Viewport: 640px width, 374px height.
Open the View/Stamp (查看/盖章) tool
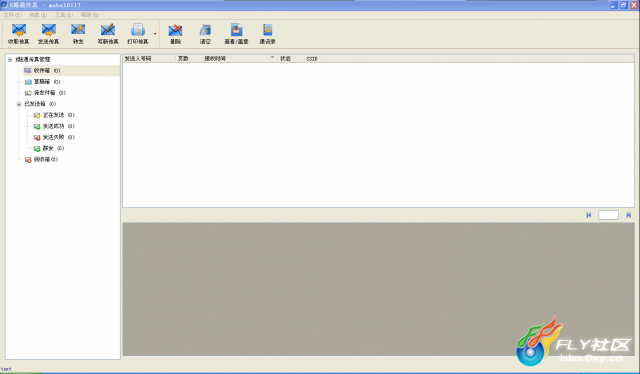[x=236, y=30]
